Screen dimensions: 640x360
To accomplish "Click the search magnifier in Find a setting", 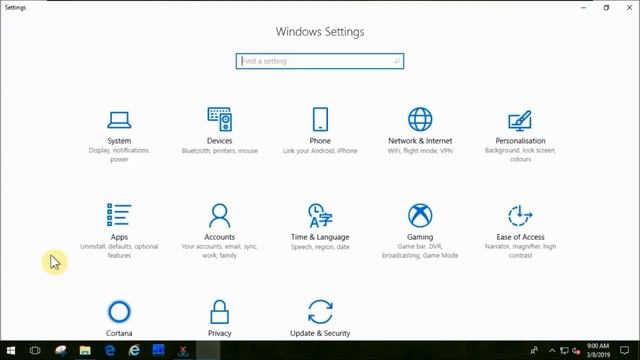I will (396, 61).
